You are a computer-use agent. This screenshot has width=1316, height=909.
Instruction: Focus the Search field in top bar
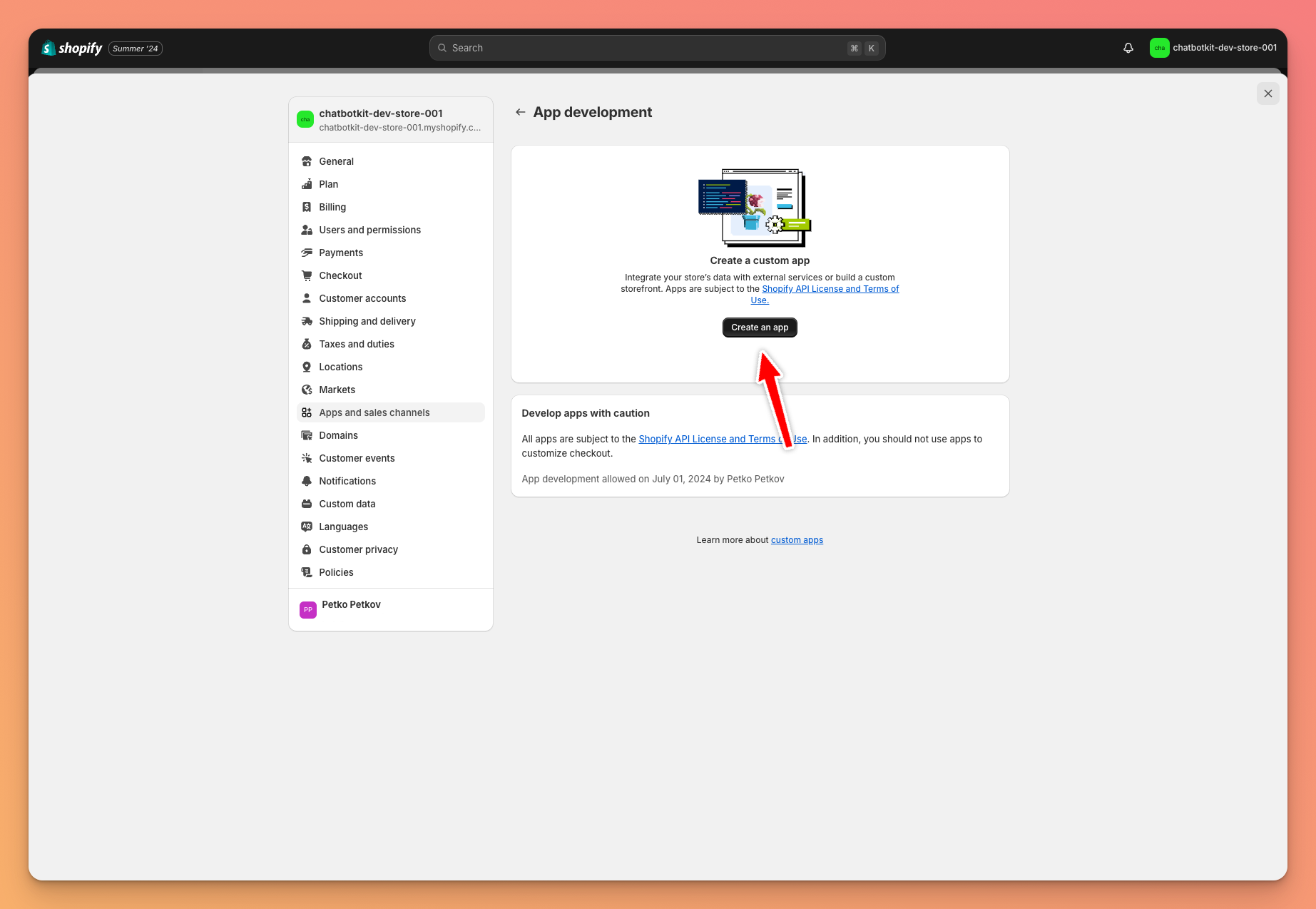pyautogui.click(x=657, y=48)
